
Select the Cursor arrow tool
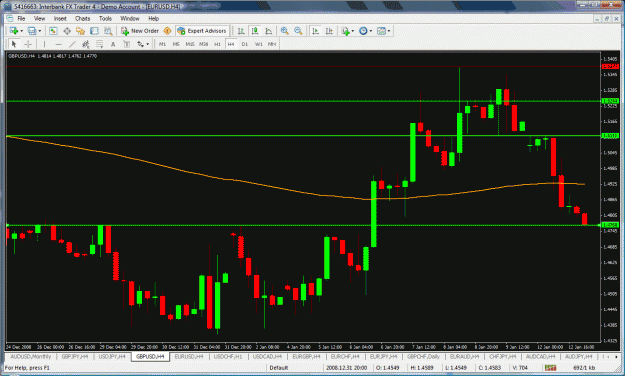[14, 44]
